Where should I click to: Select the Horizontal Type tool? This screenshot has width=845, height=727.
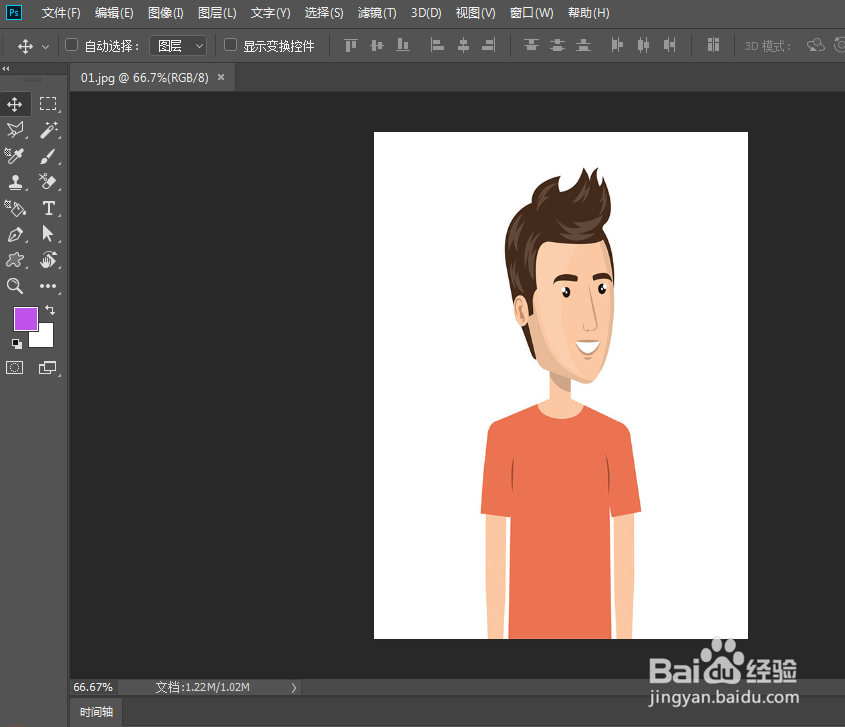pyautogui.click(x=47, y=208)
